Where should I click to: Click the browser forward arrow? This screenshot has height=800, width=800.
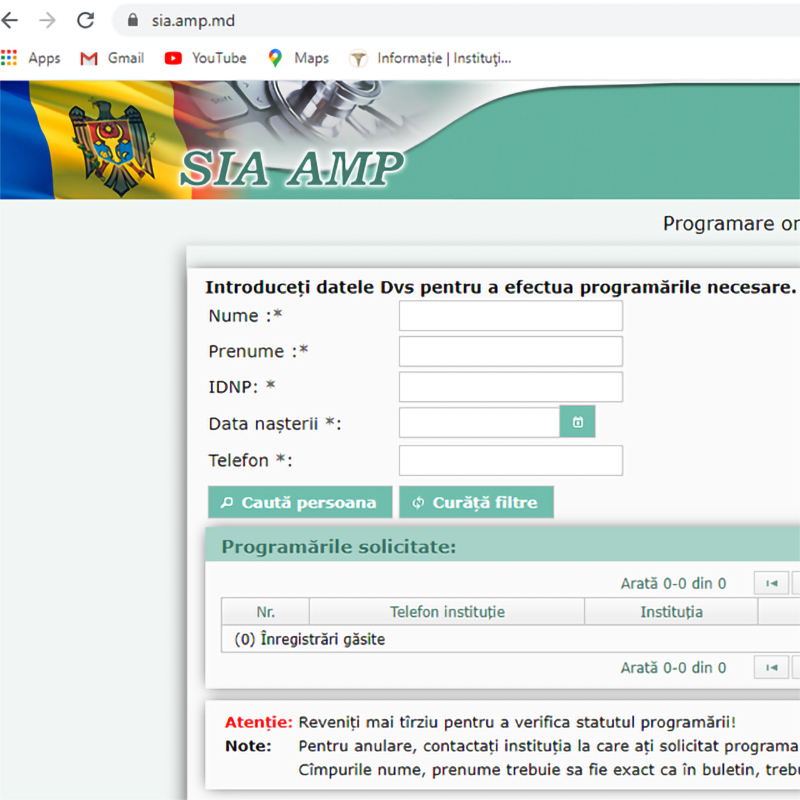point(47,20)
